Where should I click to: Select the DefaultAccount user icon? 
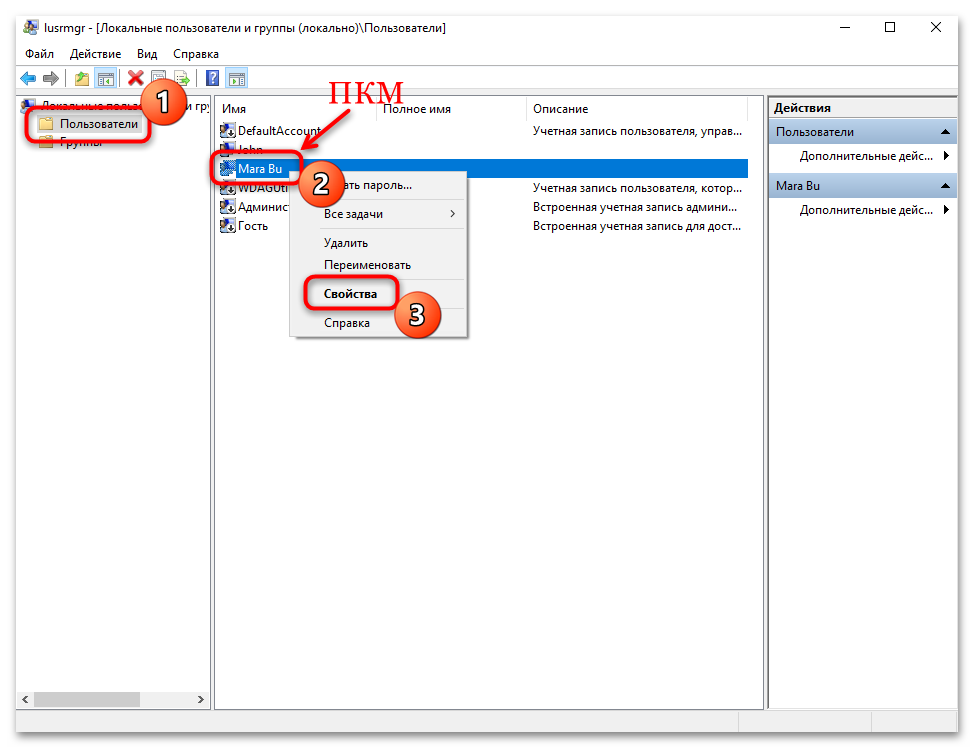click(228, 130)
